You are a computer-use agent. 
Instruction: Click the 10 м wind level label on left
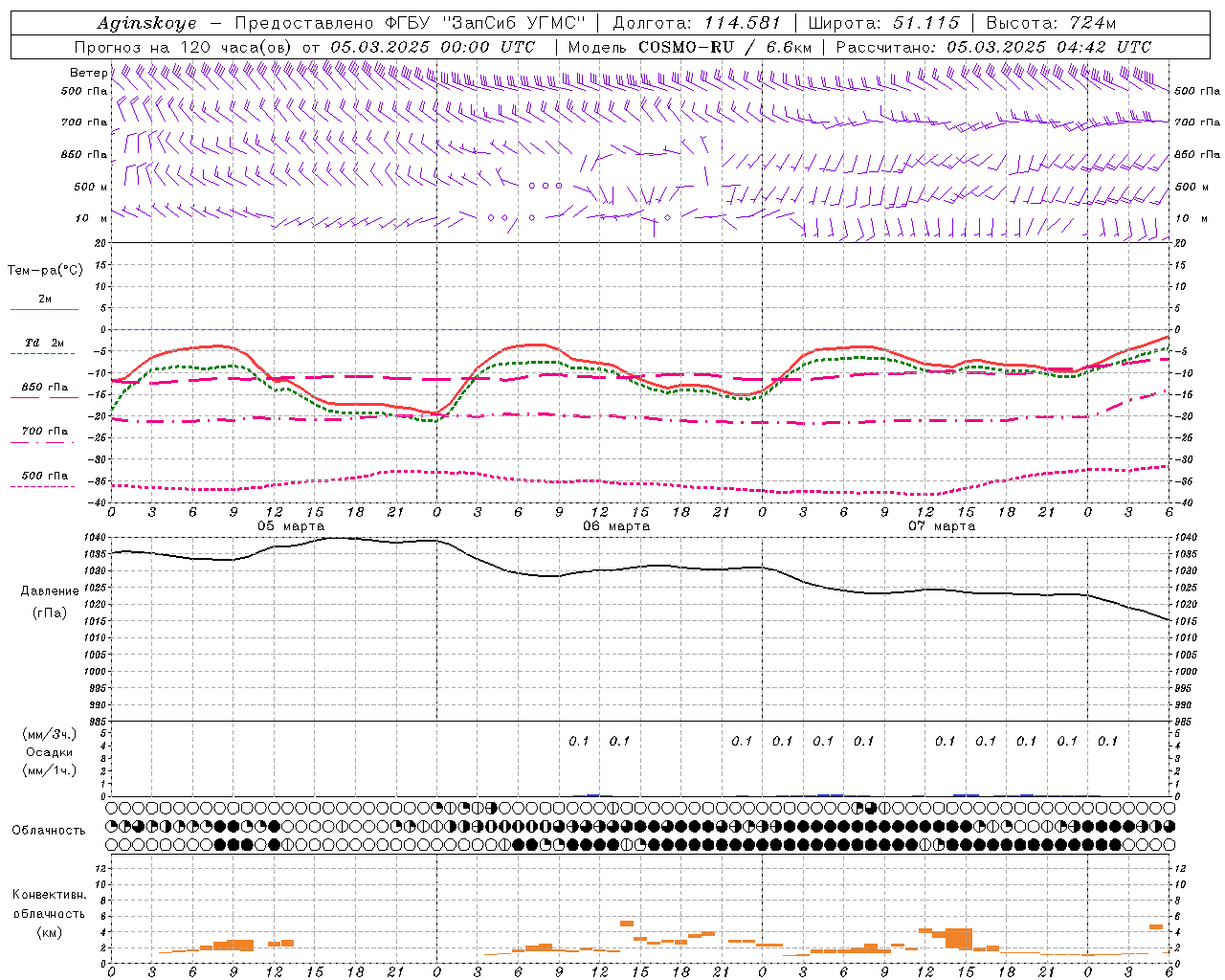click(x=91, y=218)
